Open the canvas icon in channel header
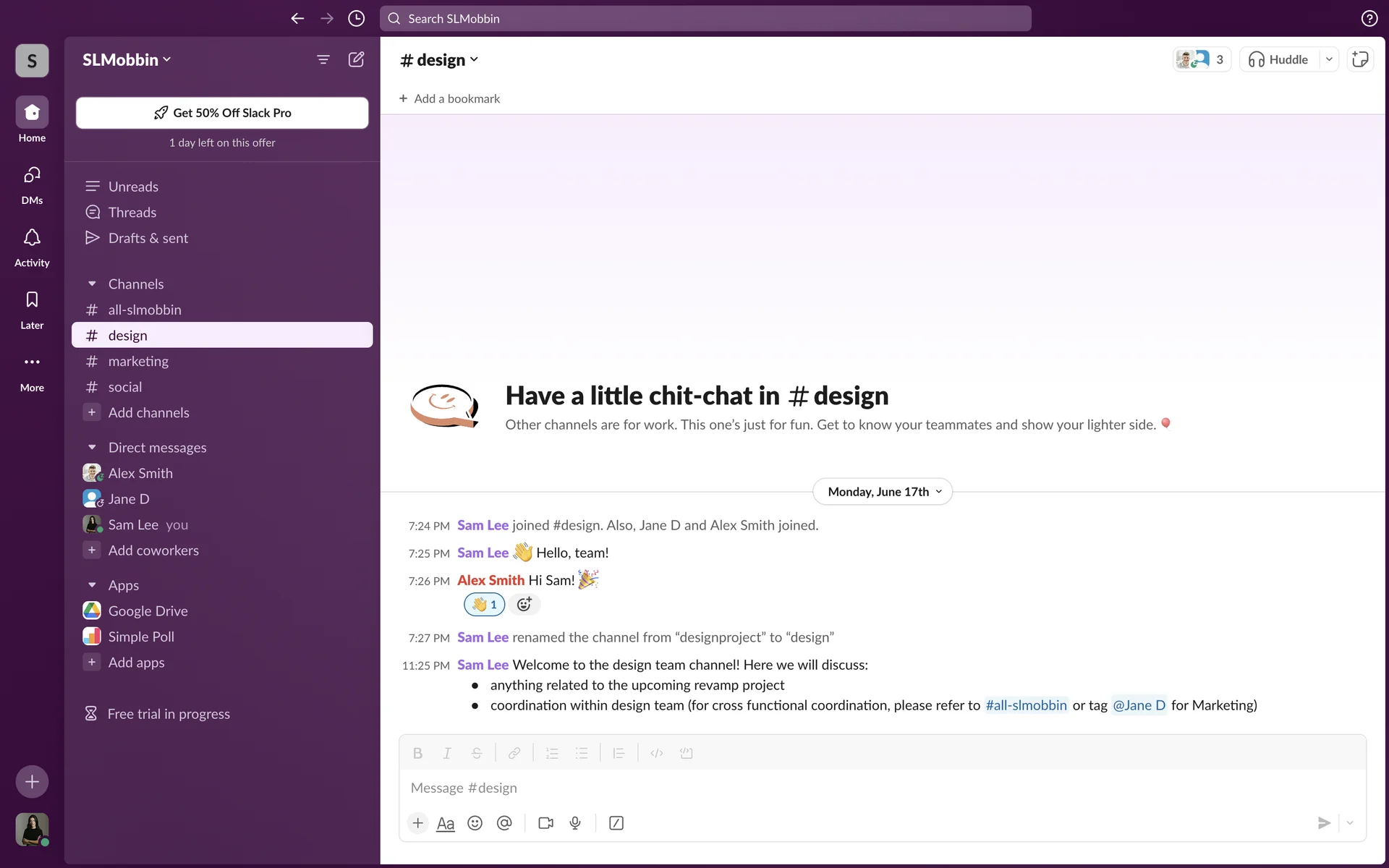This screenshot has height=868, width=1389. [x=1360, y=59]
